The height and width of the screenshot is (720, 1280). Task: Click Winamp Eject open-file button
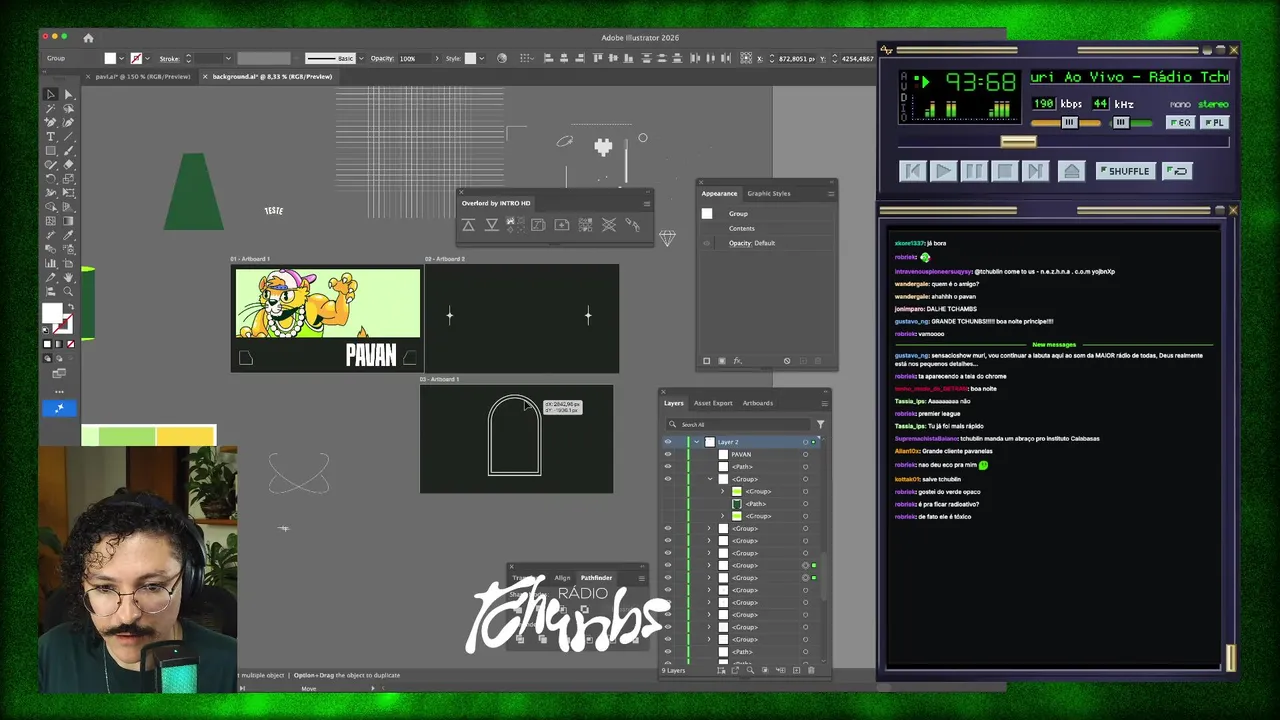1072,171
